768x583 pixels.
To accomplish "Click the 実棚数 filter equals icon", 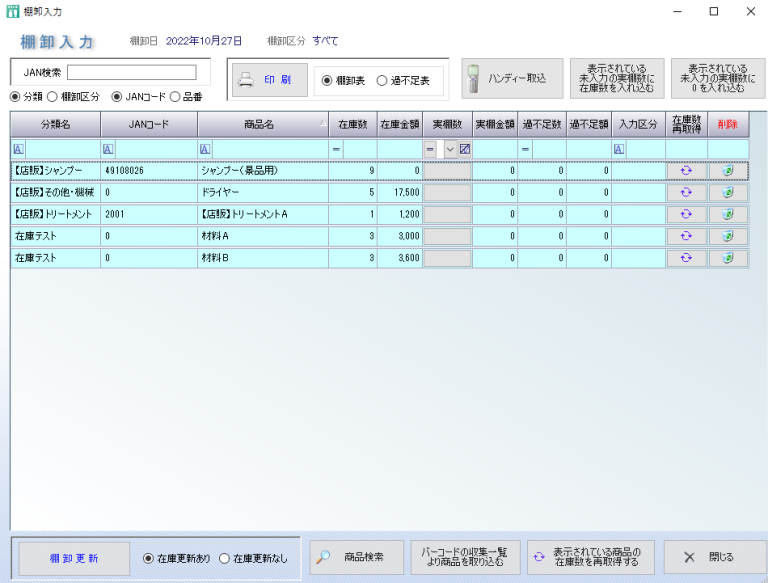I will tap(430, 149).
